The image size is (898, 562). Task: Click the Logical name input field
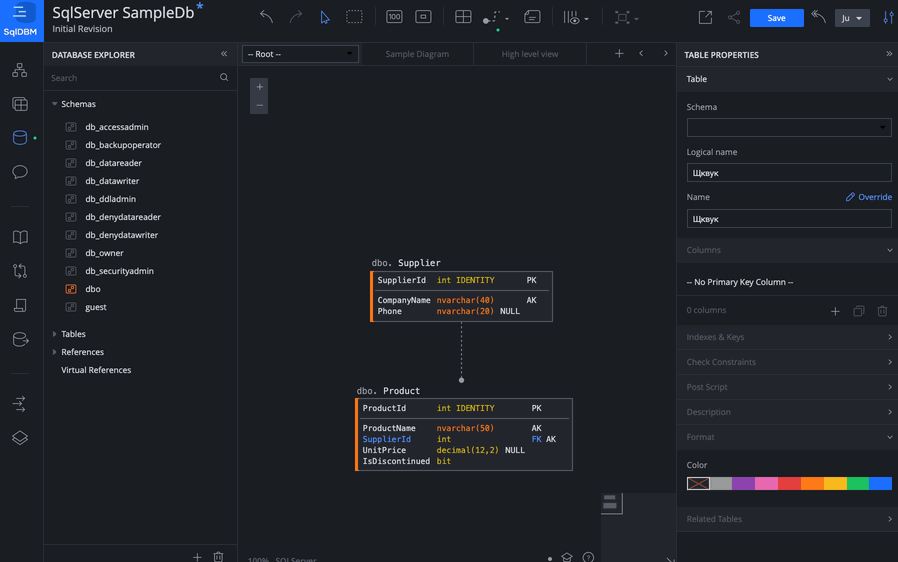789,172
